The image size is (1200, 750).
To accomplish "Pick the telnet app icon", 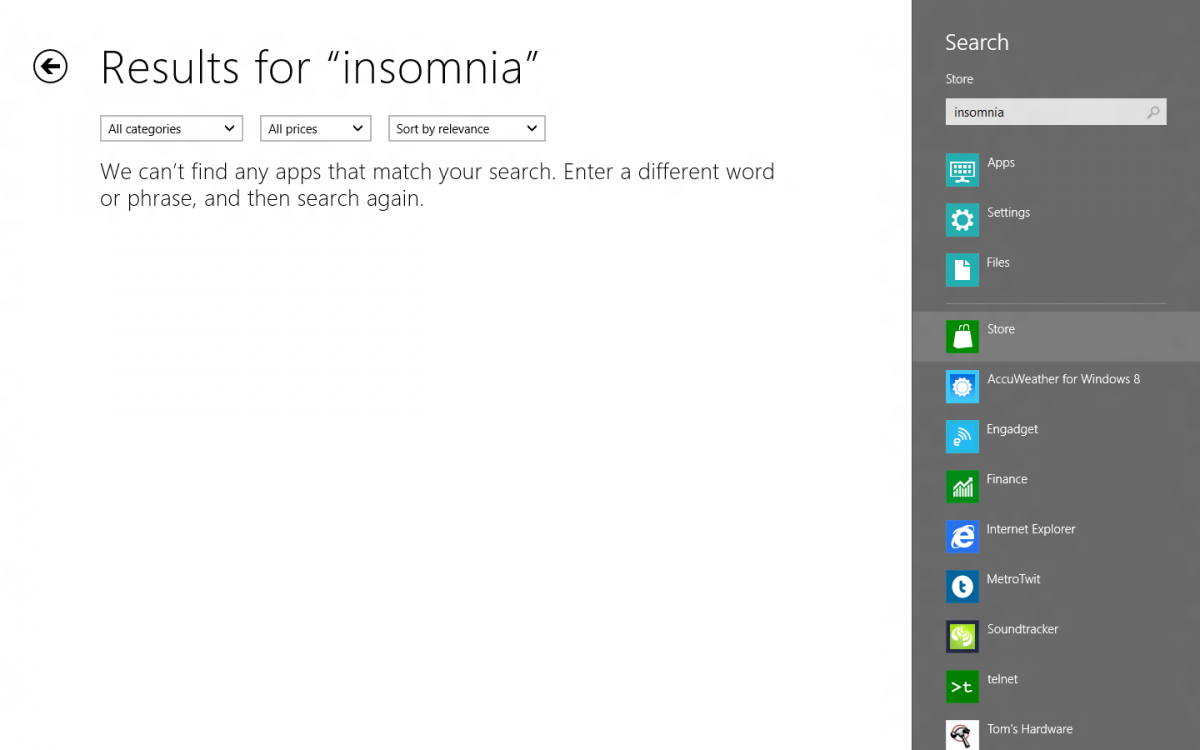I will 962,687.
